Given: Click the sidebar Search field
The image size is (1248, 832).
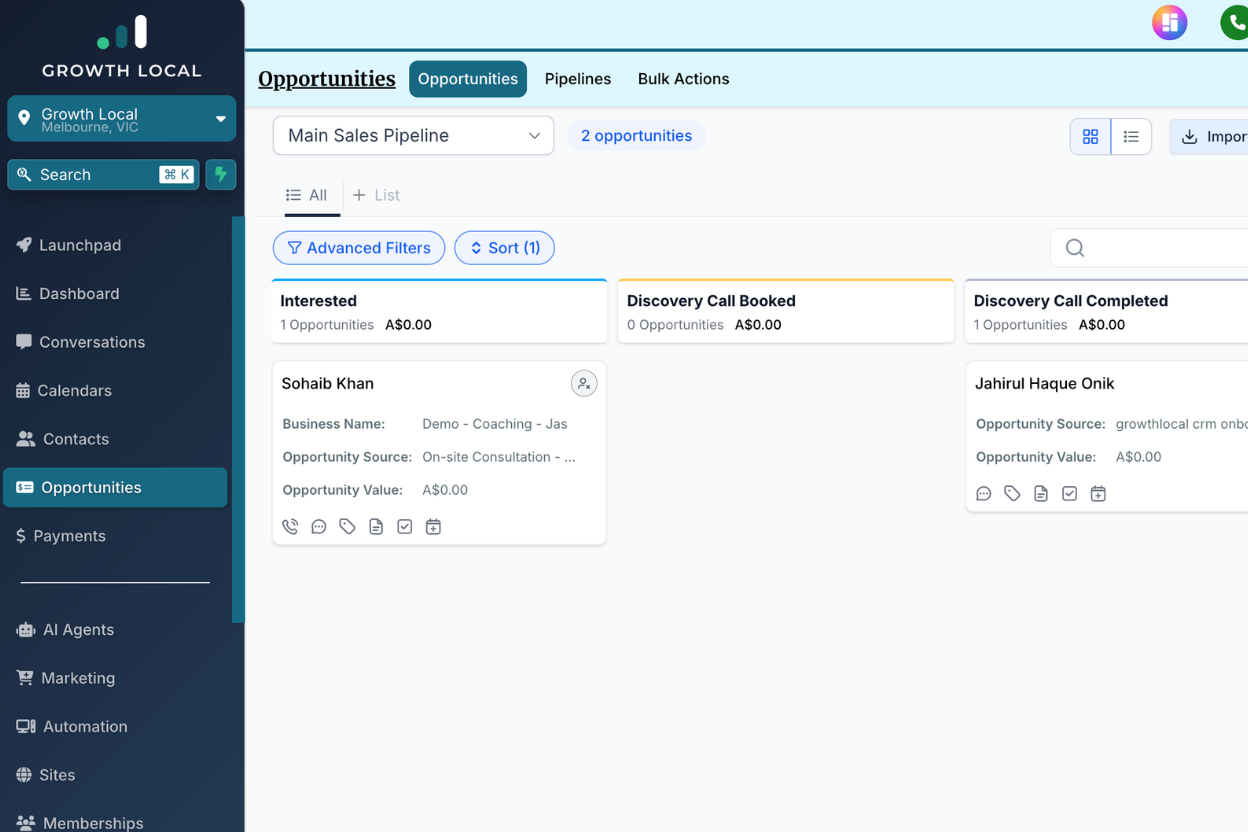Looking at the screenshot, I should tap(103, 174).
